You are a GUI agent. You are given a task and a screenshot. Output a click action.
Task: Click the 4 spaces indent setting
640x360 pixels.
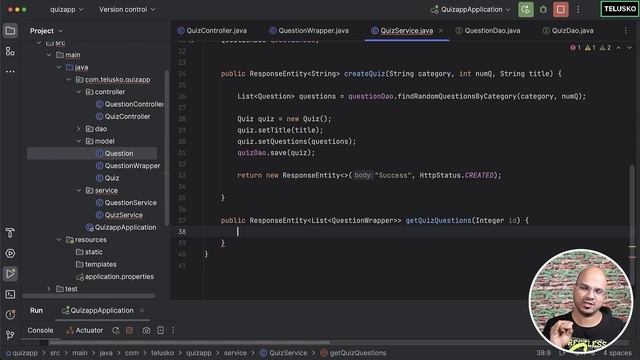coord(617,353)
